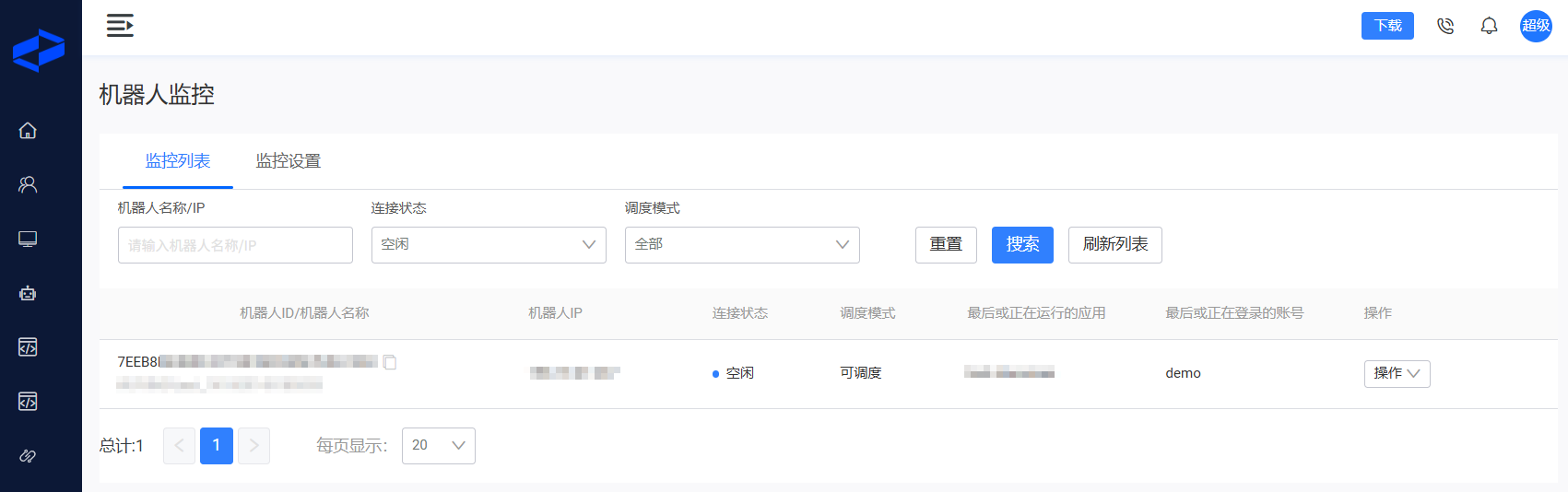Copy the robot ID 7EEB8 with copy icon
This screenshot has height=492, width=1568.
[390, 362]
